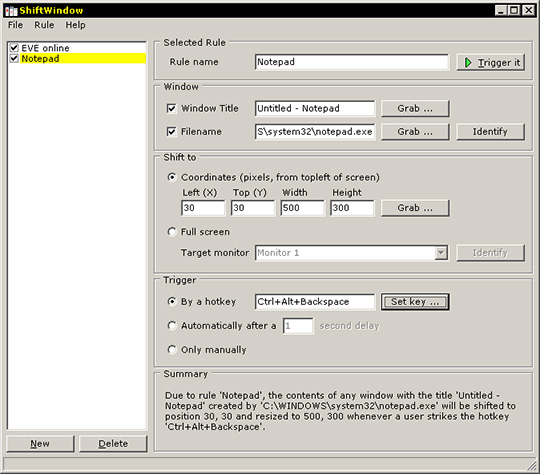This screenshot has width=540, height=474.
Task: Click the ShiftWindow app icon in title bar
Action: point(11,11)
